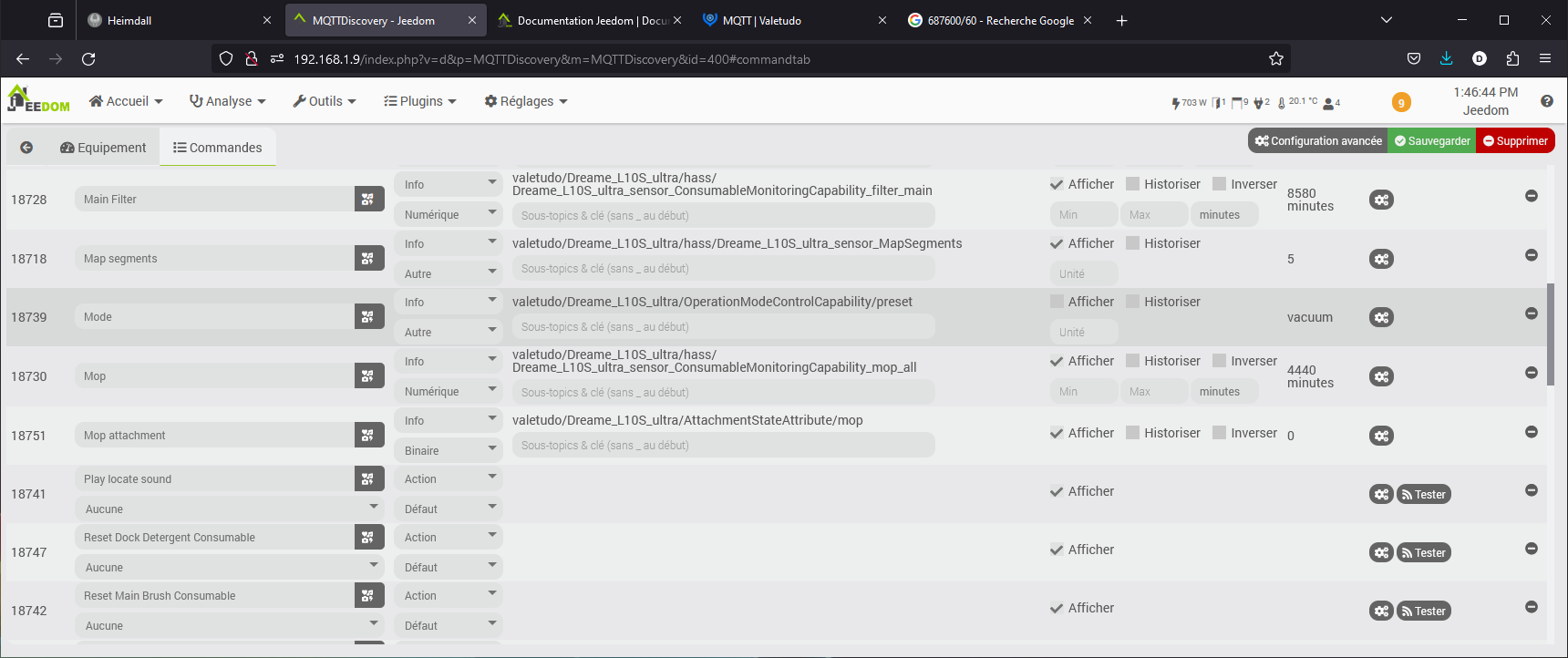Remove the Map segments command row
Viewport: 1568px width, 658px height.
point(1531,255)
